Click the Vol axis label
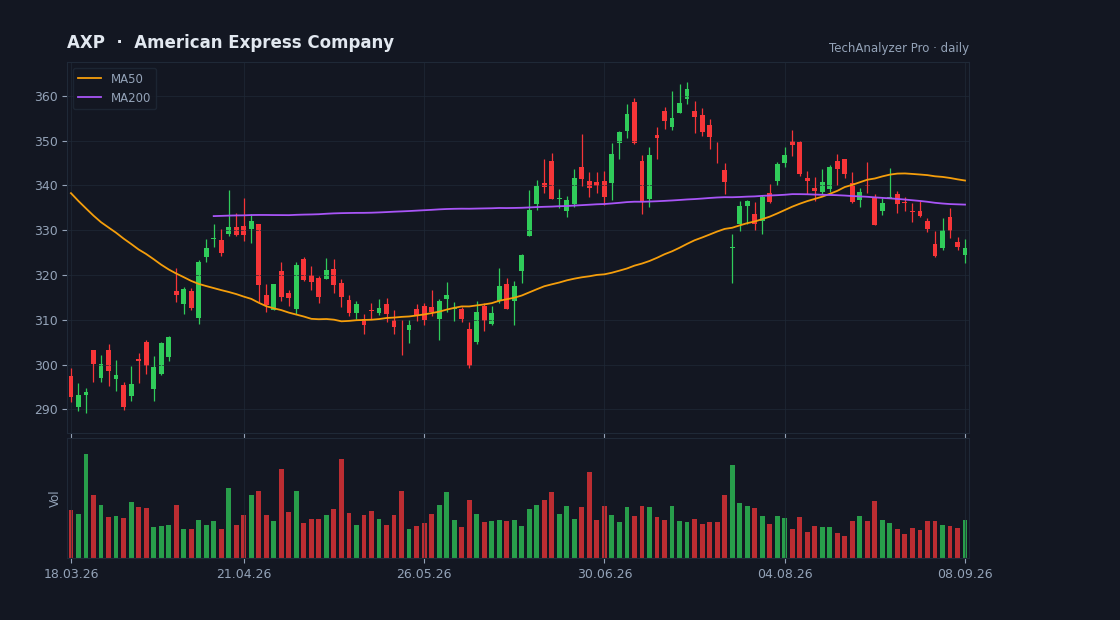1120x620 pixels. coord(54,499)
